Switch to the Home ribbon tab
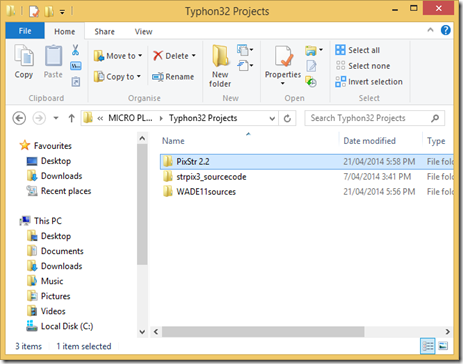The width and height of the screenshot is (463, 364). pyautogui.click(x=65, y=31)
